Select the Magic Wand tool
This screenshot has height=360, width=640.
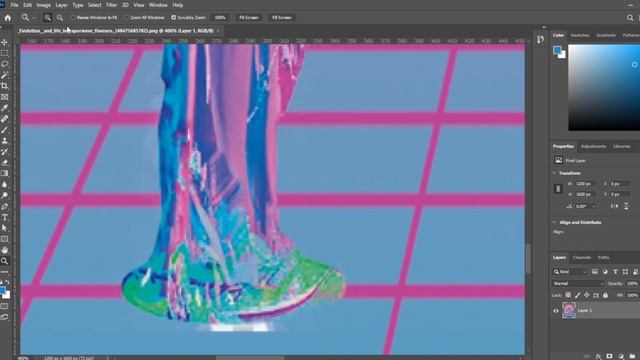[x=4, y=75]
